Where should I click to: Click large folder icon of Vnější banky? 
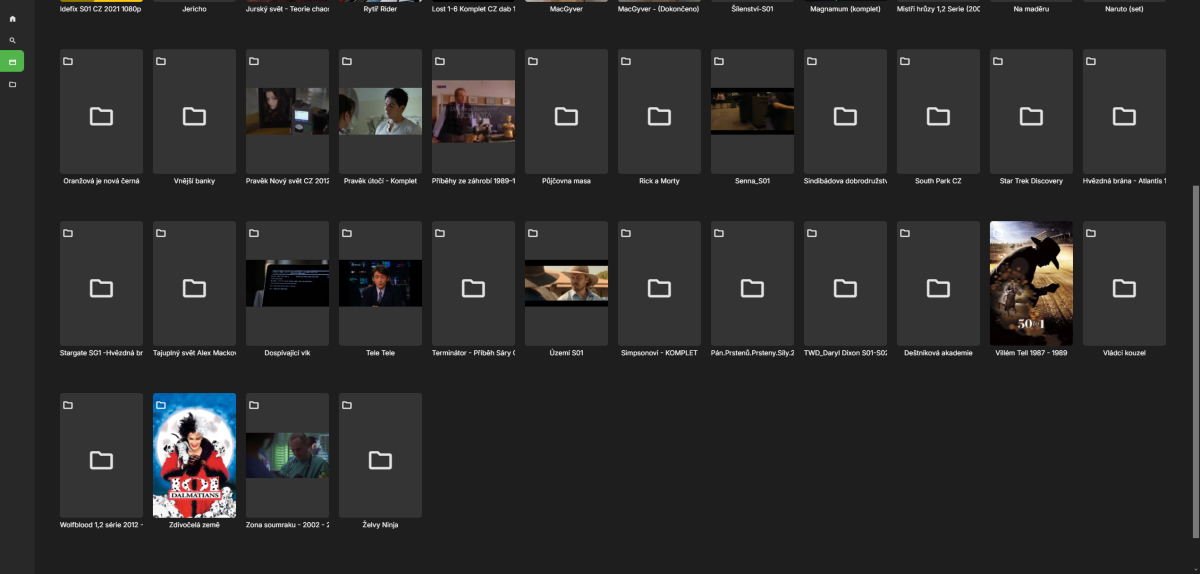pos(194,116)
